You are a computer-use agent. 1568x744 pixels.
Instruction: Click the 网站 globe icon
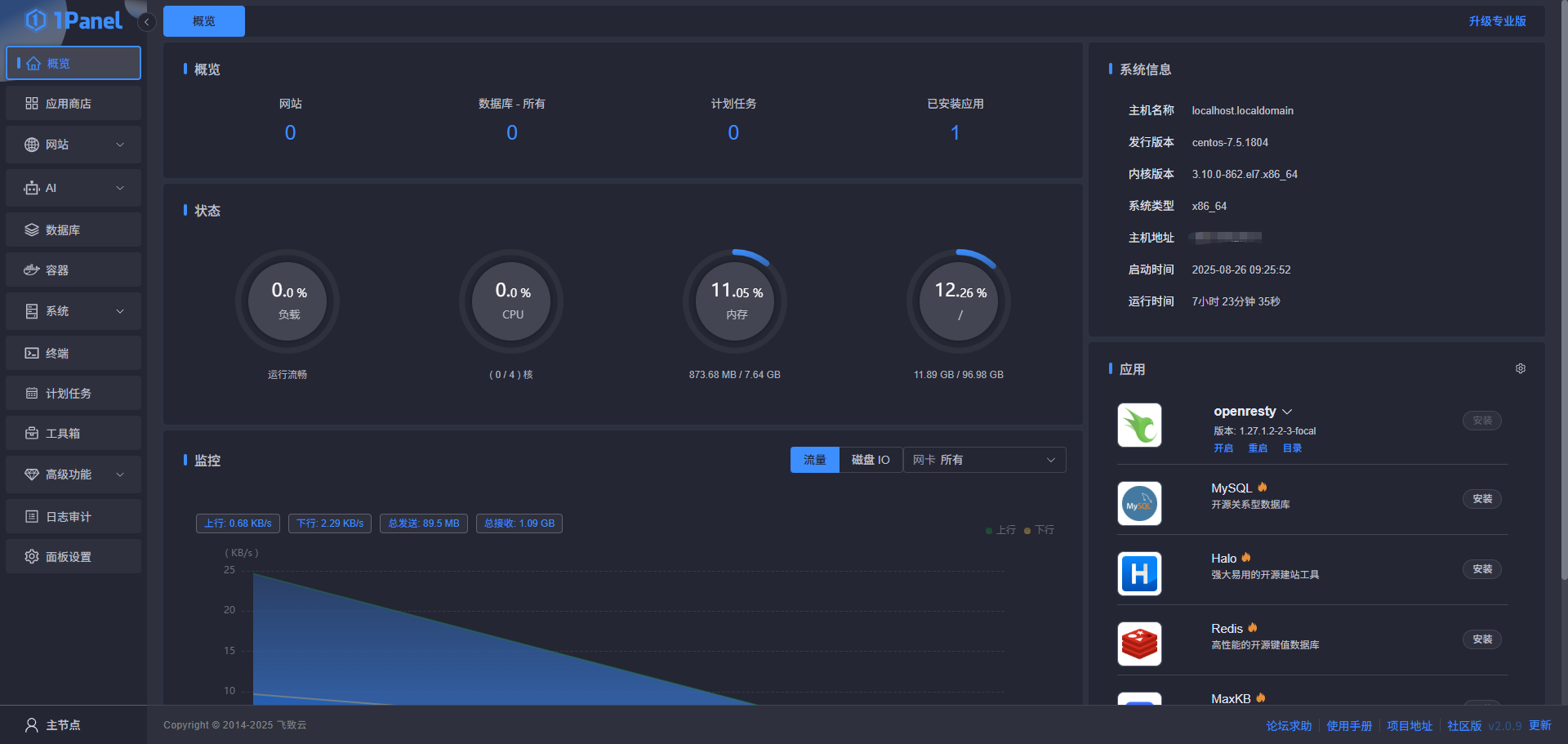[x=32, y=145]
